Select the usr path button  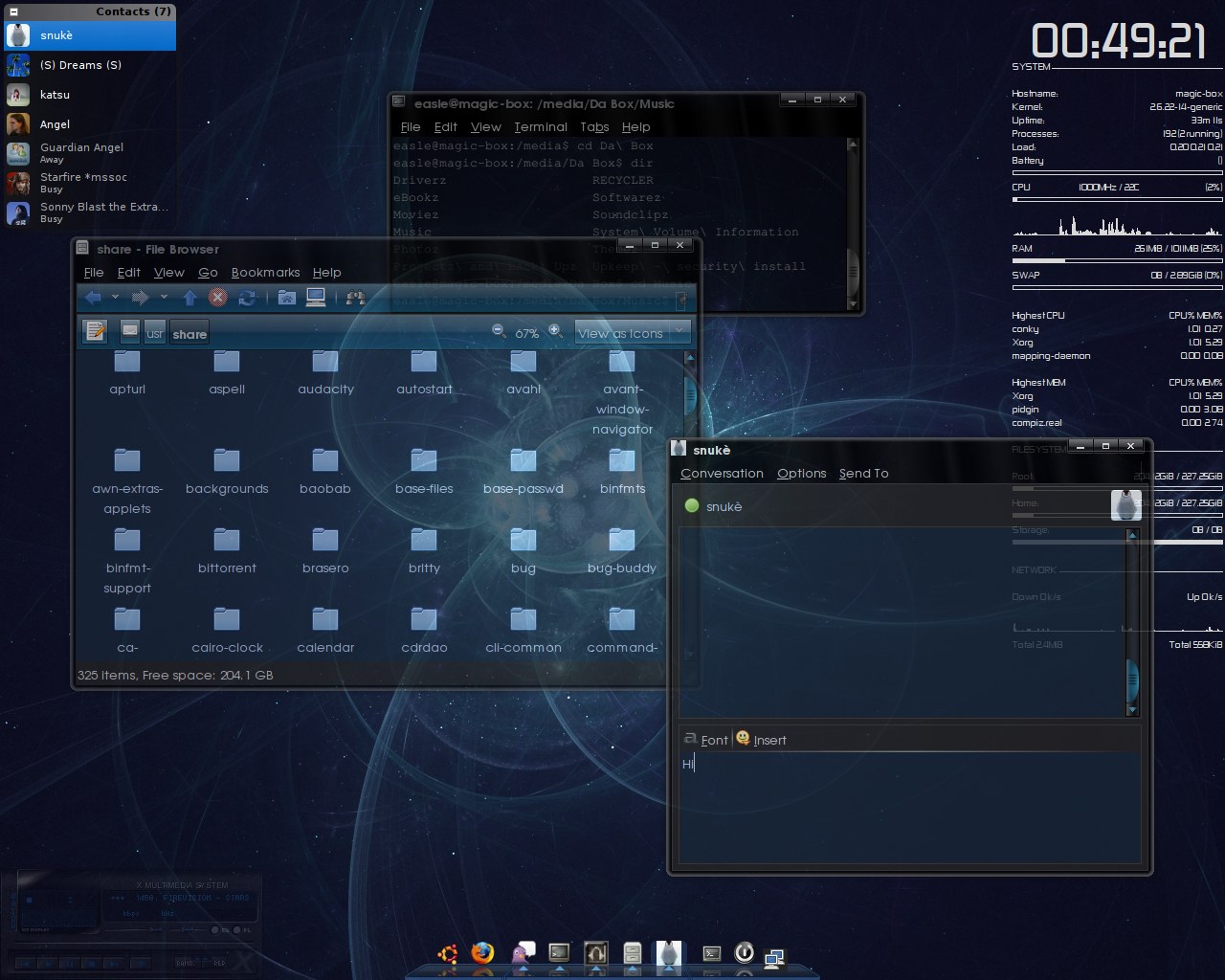tap(155, 333)
